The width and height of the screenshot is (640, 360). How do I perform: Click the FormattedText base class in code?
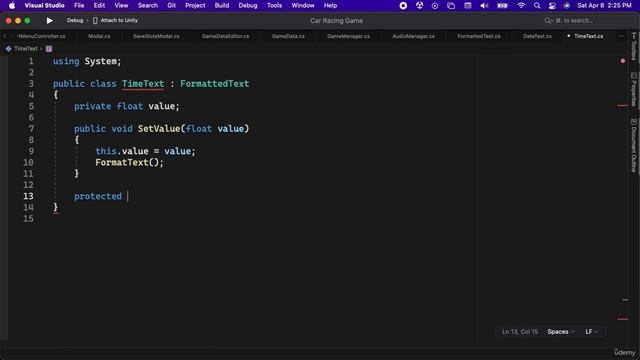pos(215,84)
